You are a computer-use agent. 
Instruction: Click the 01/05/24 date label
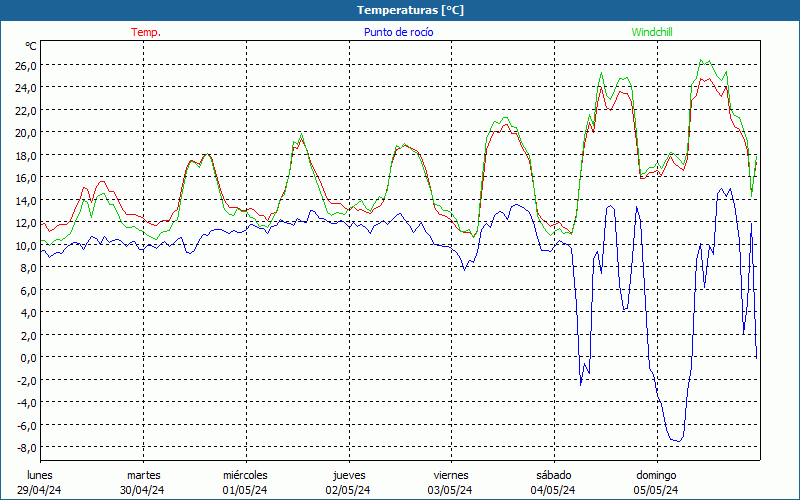tap(245, 490)
